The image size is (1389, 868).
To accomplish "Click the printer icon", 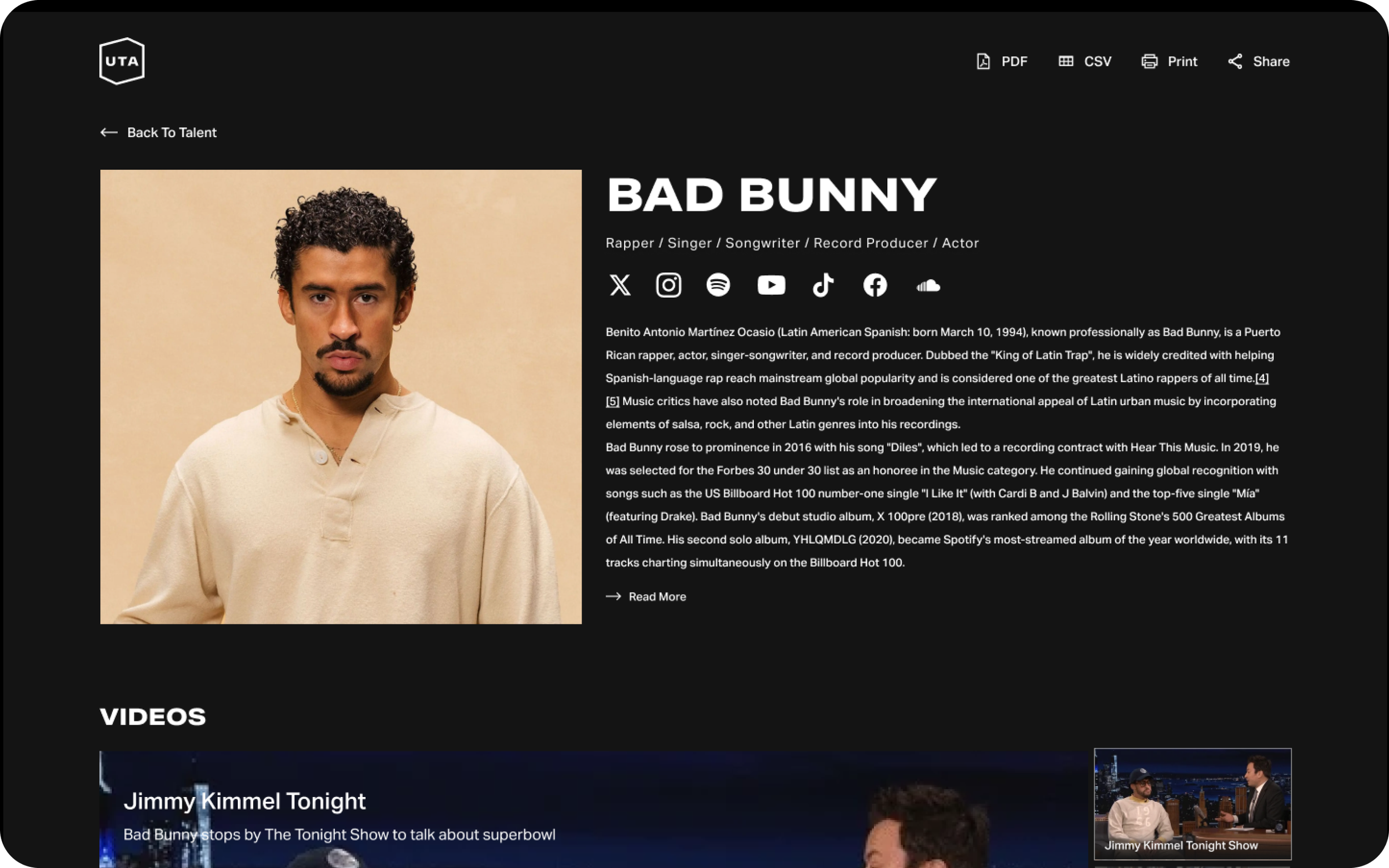I will [x=1150, y=62].
